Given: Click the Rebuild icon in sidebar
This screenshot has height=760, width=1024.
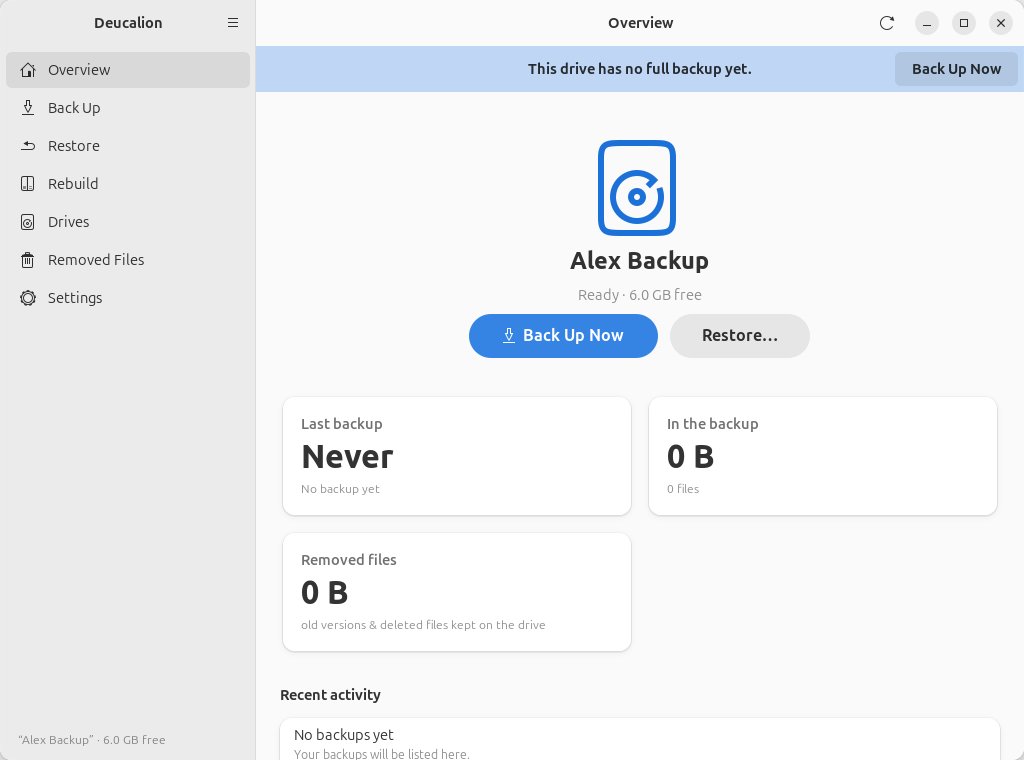Looking at the screenshot, I should pyautogui.click(x=27, y=183).
